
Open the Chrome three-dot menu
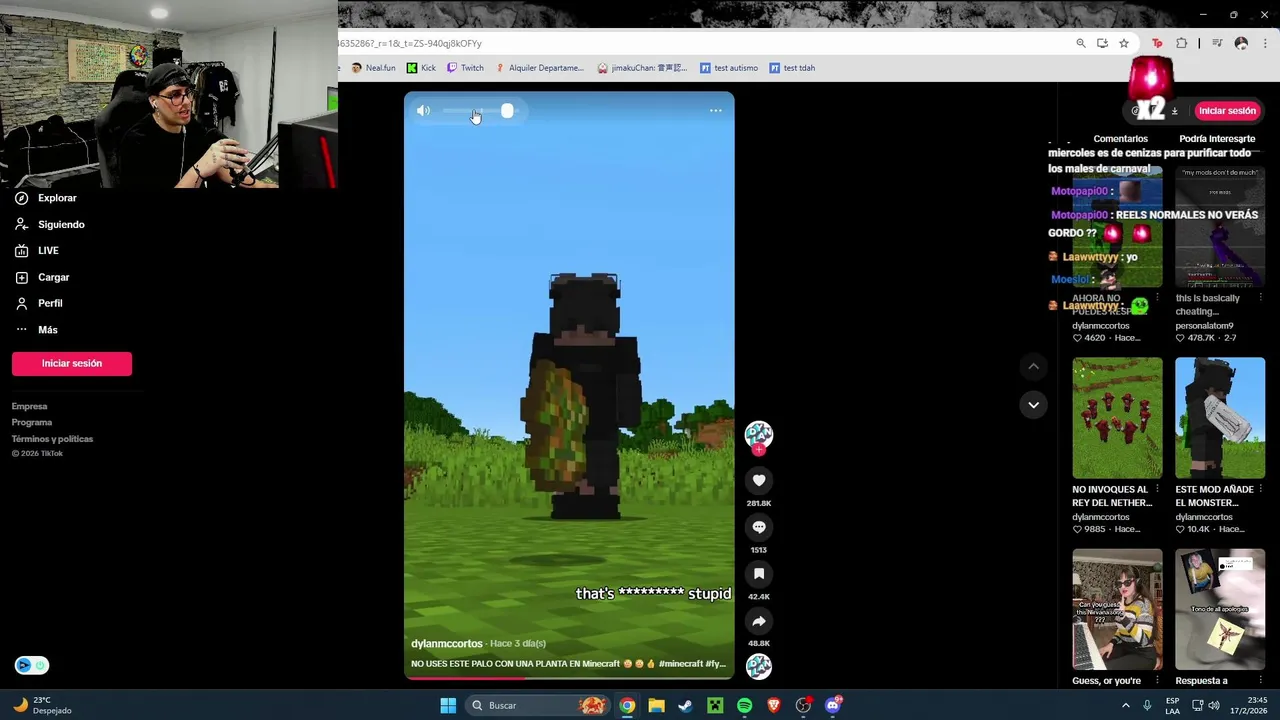pos(1265,43)
